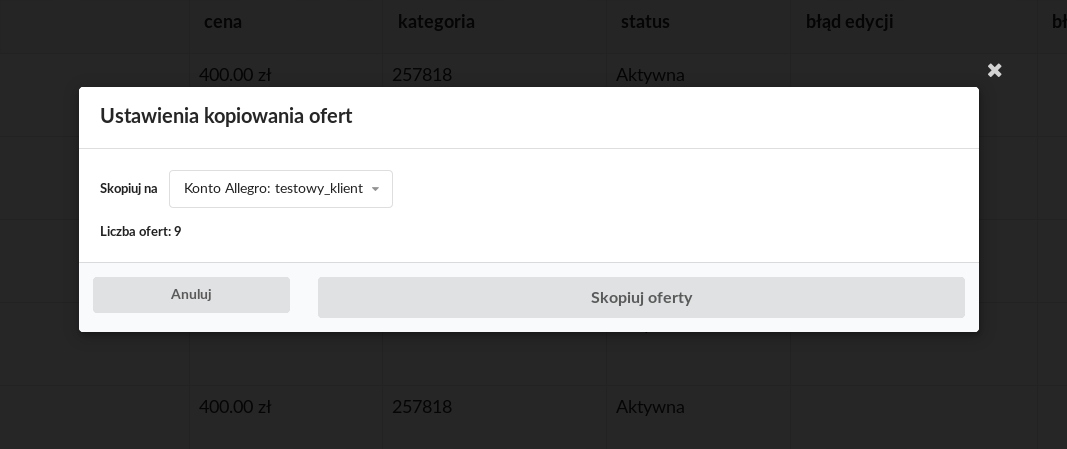Screen dimensions: 1067x449
Task: Select the 257818 category cell in top row
Action: pos(422,74)
